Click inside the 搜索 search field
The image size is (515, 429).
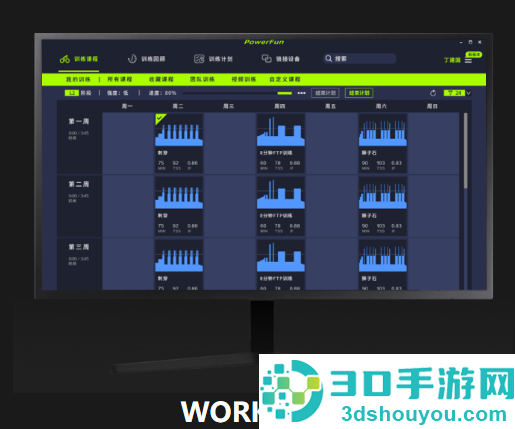pos(359,59)
